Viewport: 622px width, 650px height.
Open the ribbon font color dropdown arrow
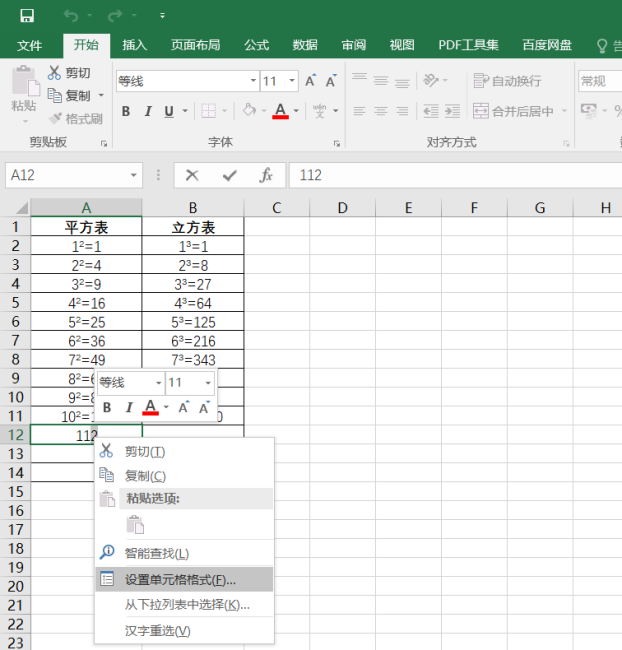click(296, 111)
